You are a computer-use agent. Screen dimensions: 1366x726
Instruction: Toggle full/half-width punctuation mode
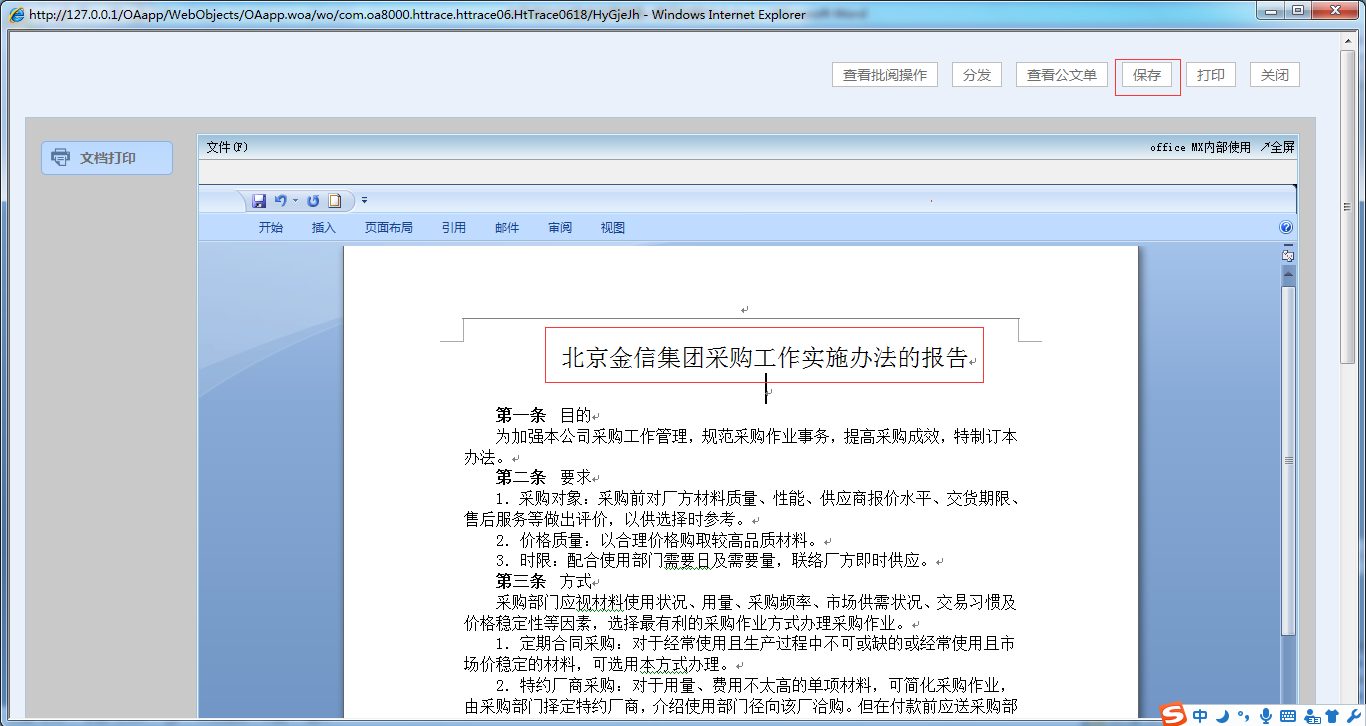coord(1242,716)
